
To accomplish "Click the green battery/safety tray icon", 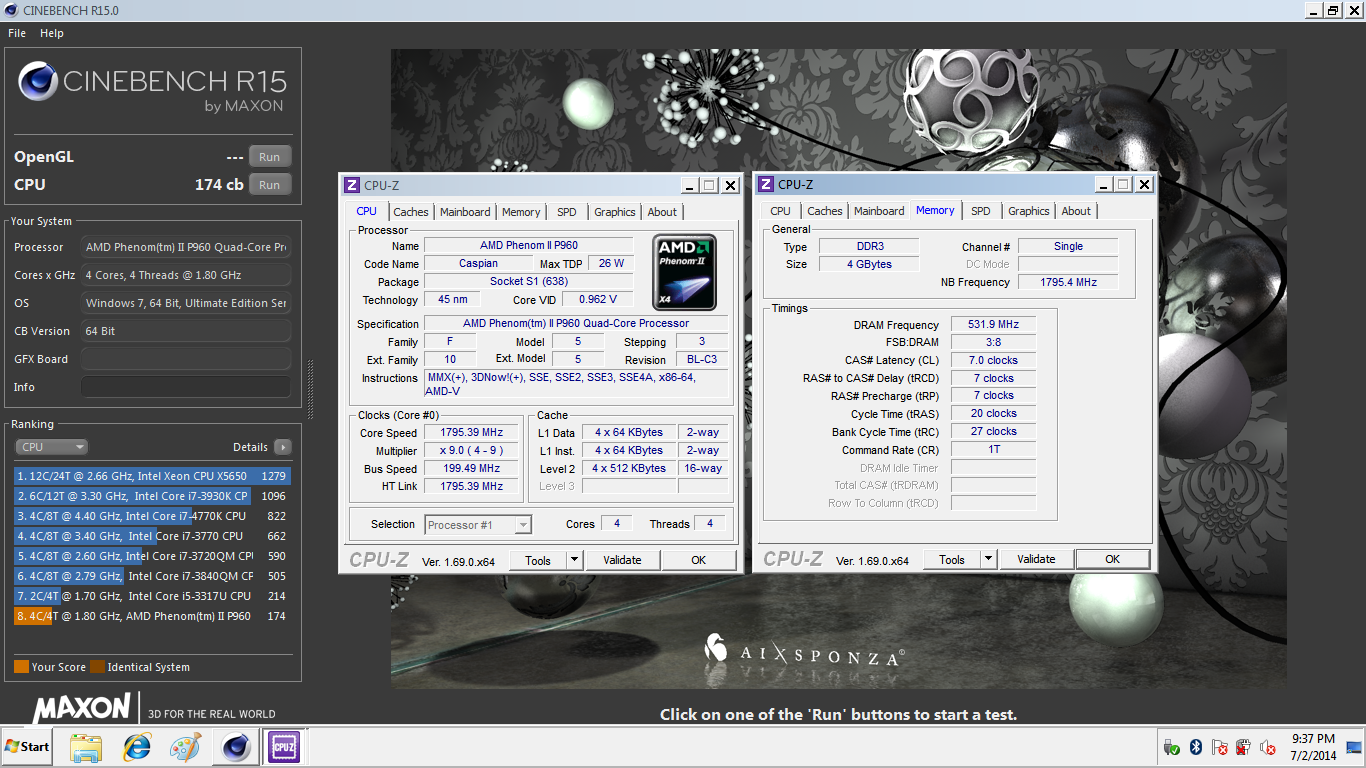I will point(1171,746).
